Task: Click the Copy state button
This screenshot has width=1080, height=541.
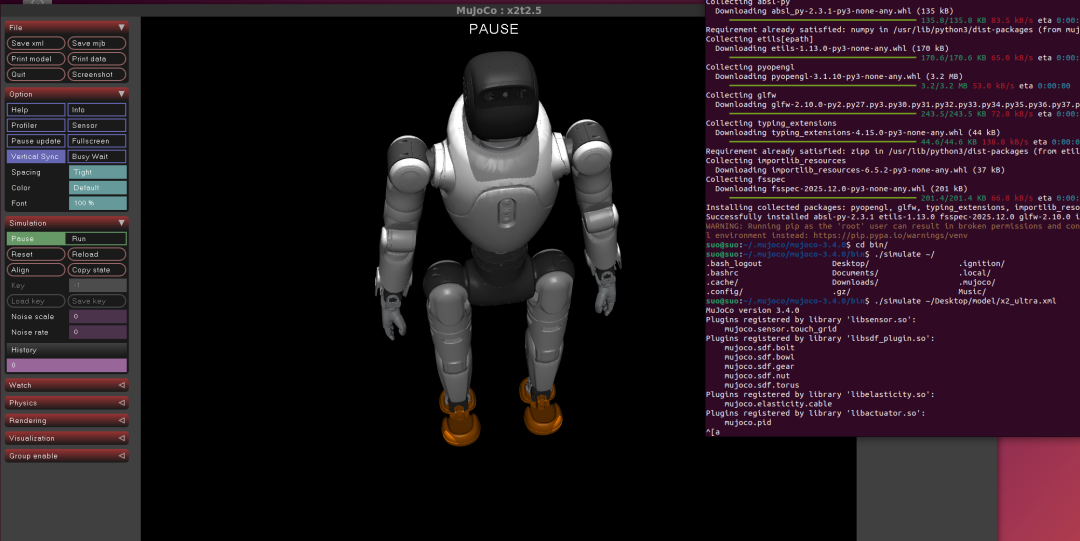Action: point(96,270)
